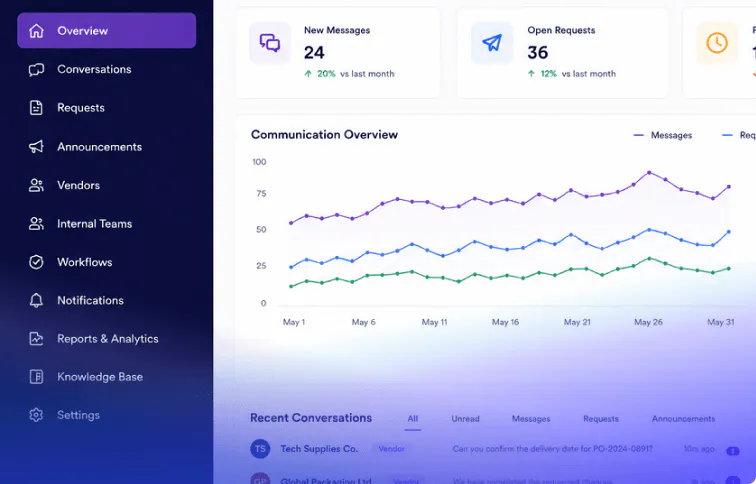This screenshot has width=756, height=484.
Task: Switch to the Announcements conversations tab
Action: 683,419
